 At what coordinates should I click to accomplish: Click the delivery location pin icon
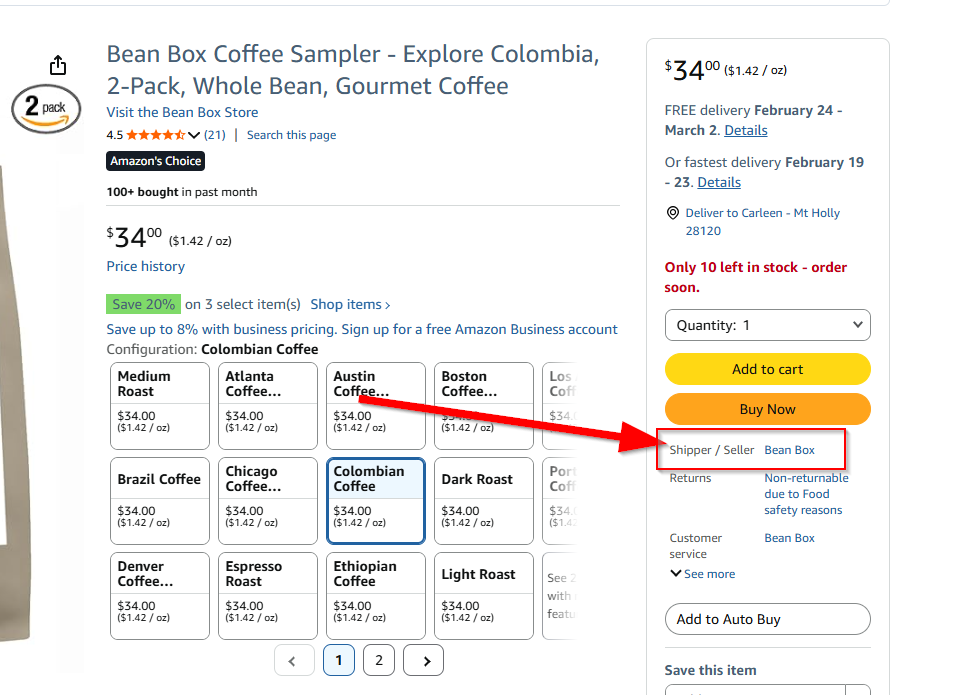coord(672,213)
